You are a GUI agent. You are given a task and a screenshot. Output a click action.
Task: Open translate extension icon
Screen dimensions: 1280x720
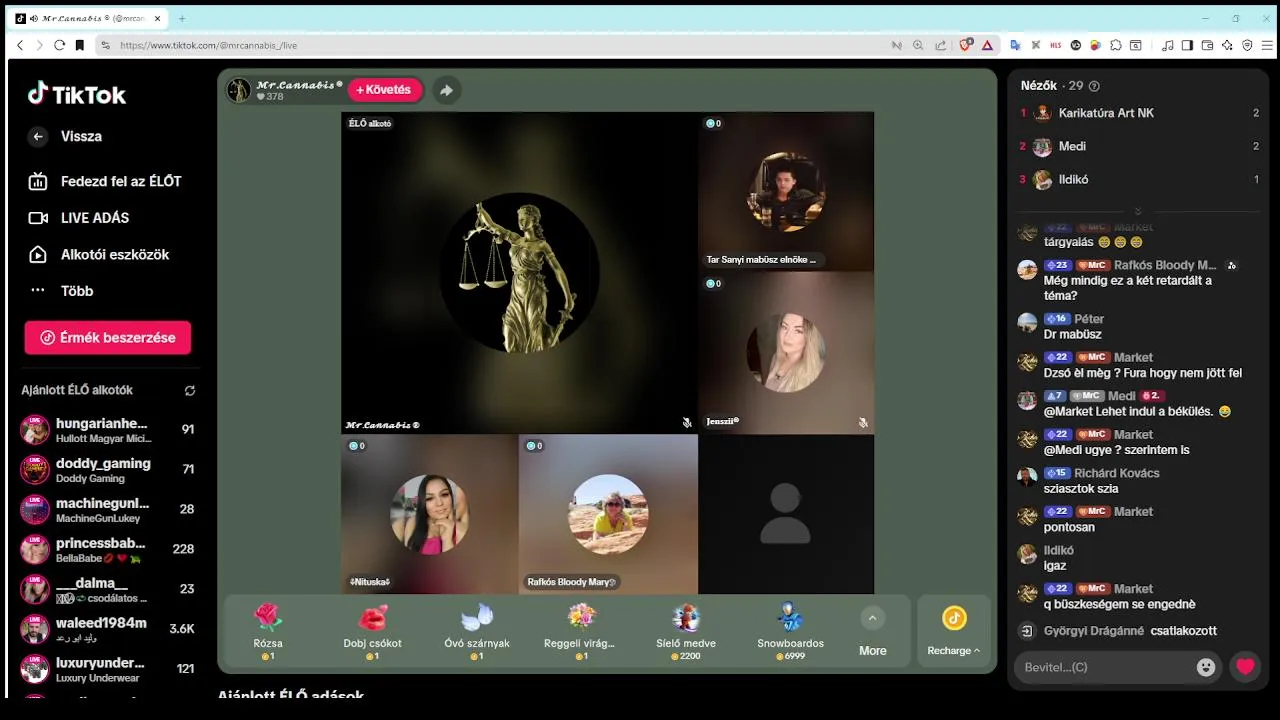(x=1015, y=45)
